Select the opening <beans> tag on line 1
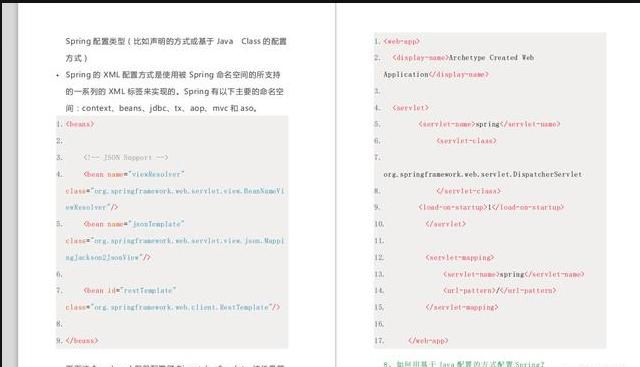The image size is (640, 367). point(80,124)
